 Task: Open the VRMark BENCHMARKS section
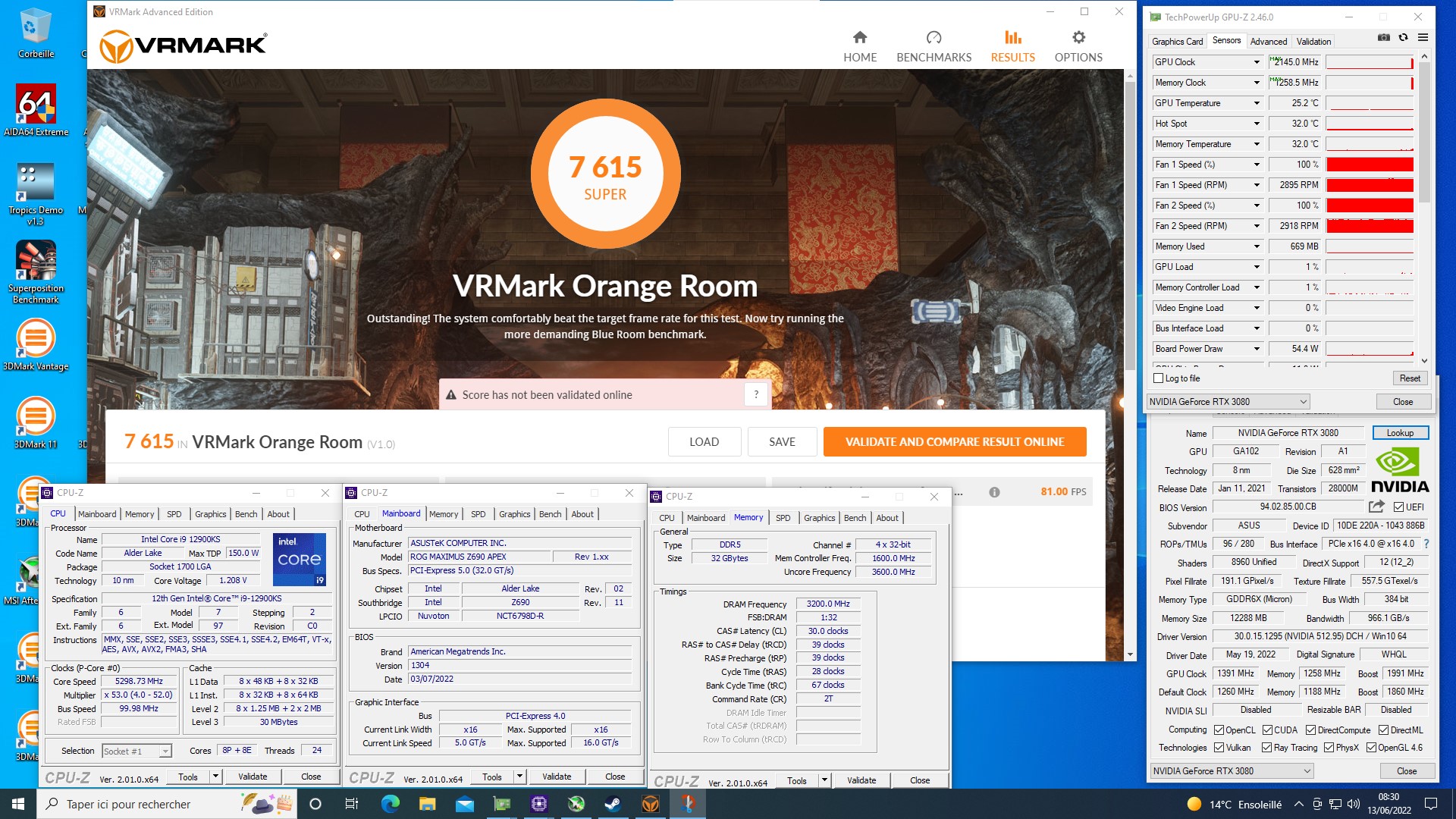pos(934,47)
